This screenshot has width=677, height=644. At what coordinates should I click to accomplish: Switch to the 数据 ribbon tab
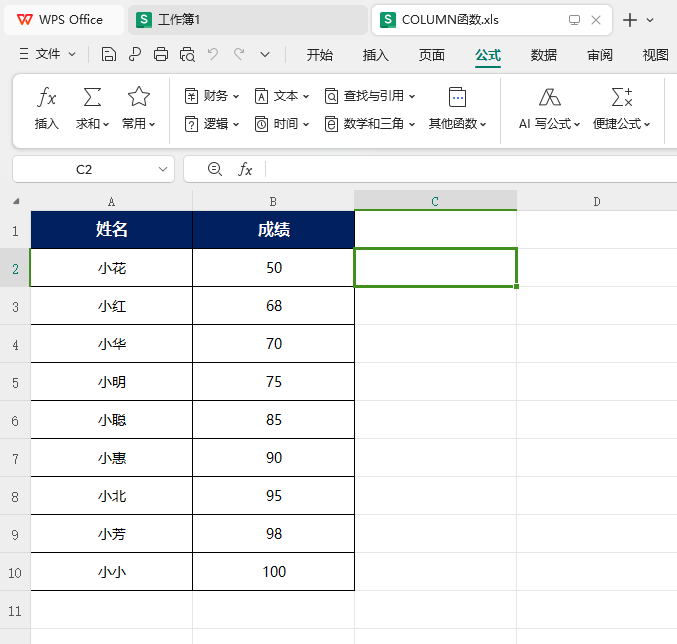544,55
